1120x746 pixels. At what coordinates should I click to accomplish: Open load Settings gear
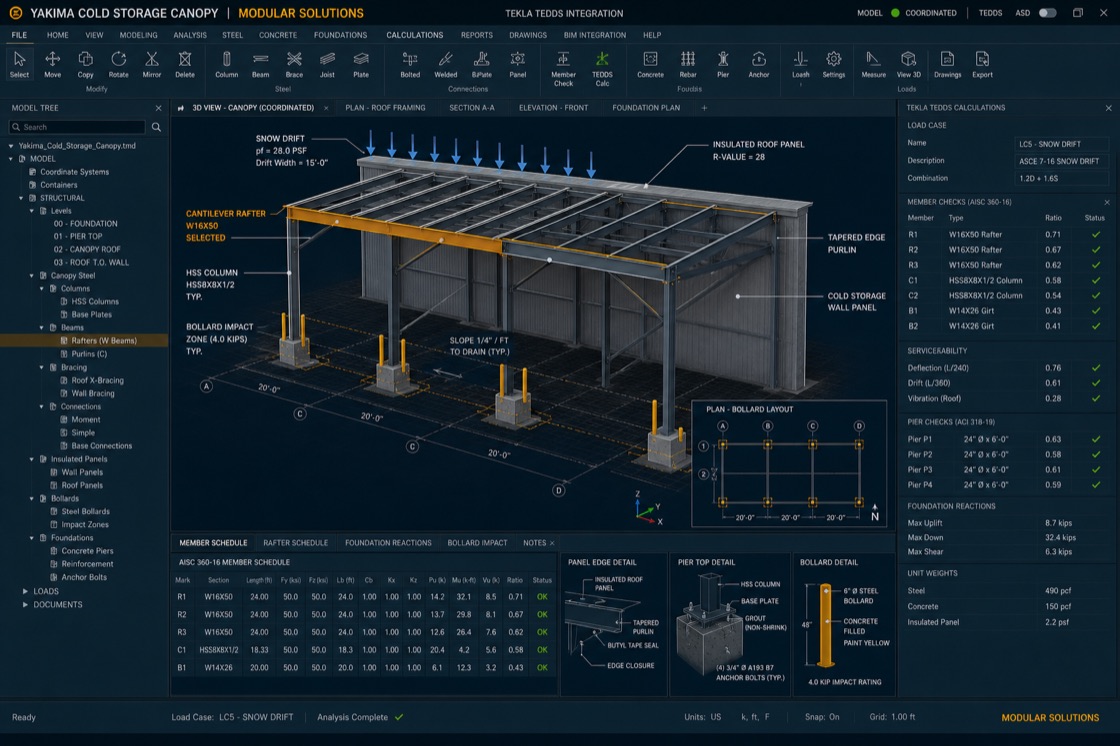(834, 64)
